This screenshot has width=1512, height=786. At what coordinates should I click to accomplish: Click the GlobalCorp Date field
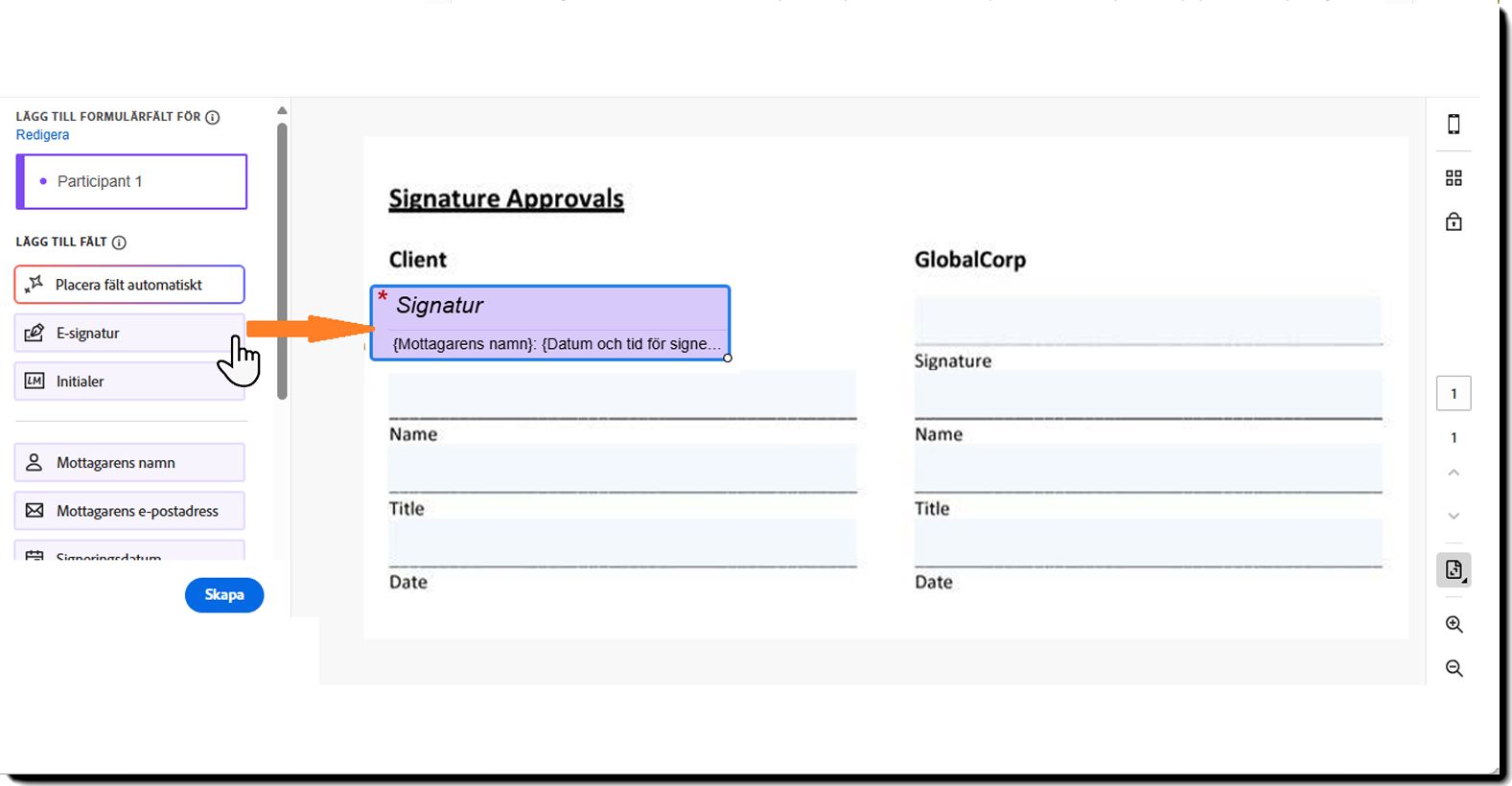[x=1148, y=543]
